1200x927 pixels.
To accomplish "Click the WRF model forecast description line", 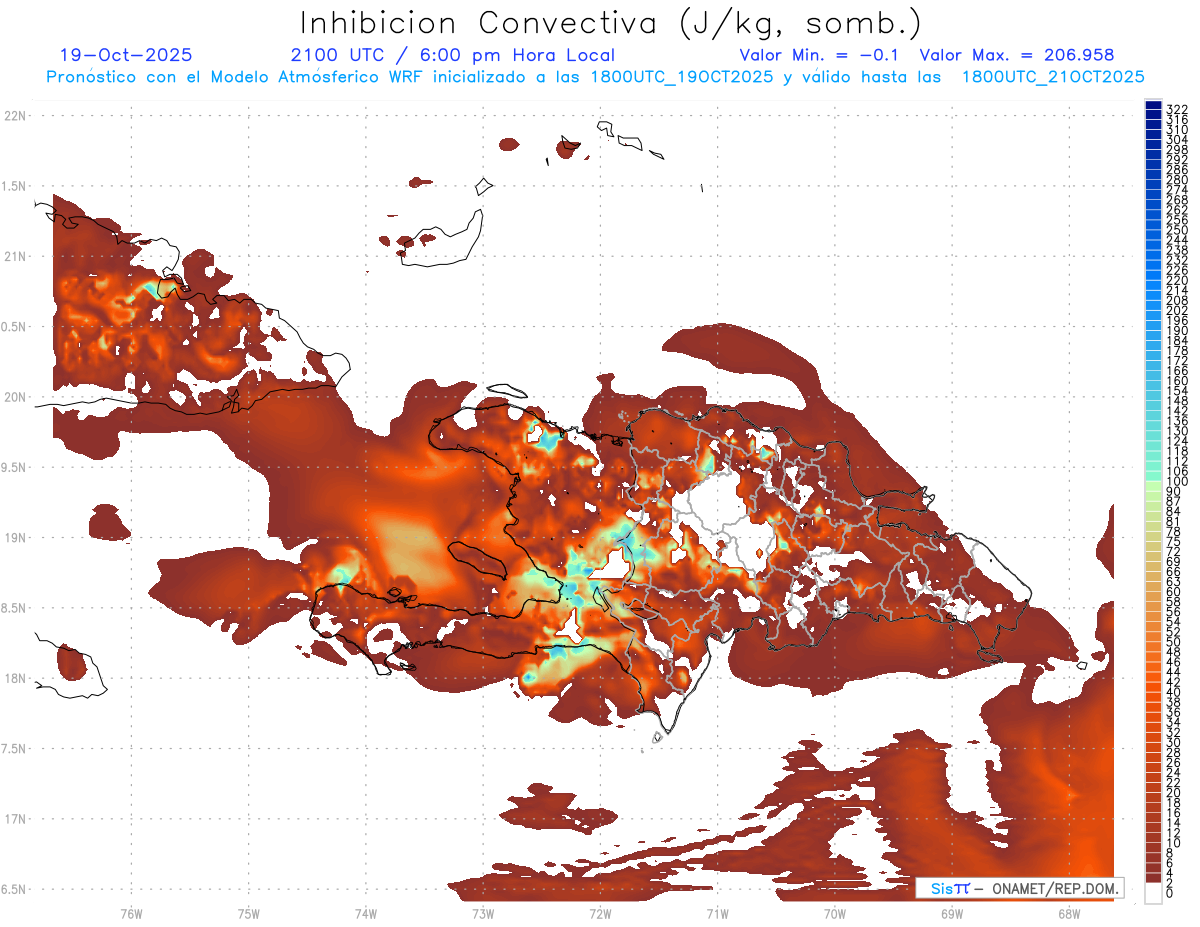I will pyautogui.click(x=595, y=76).
